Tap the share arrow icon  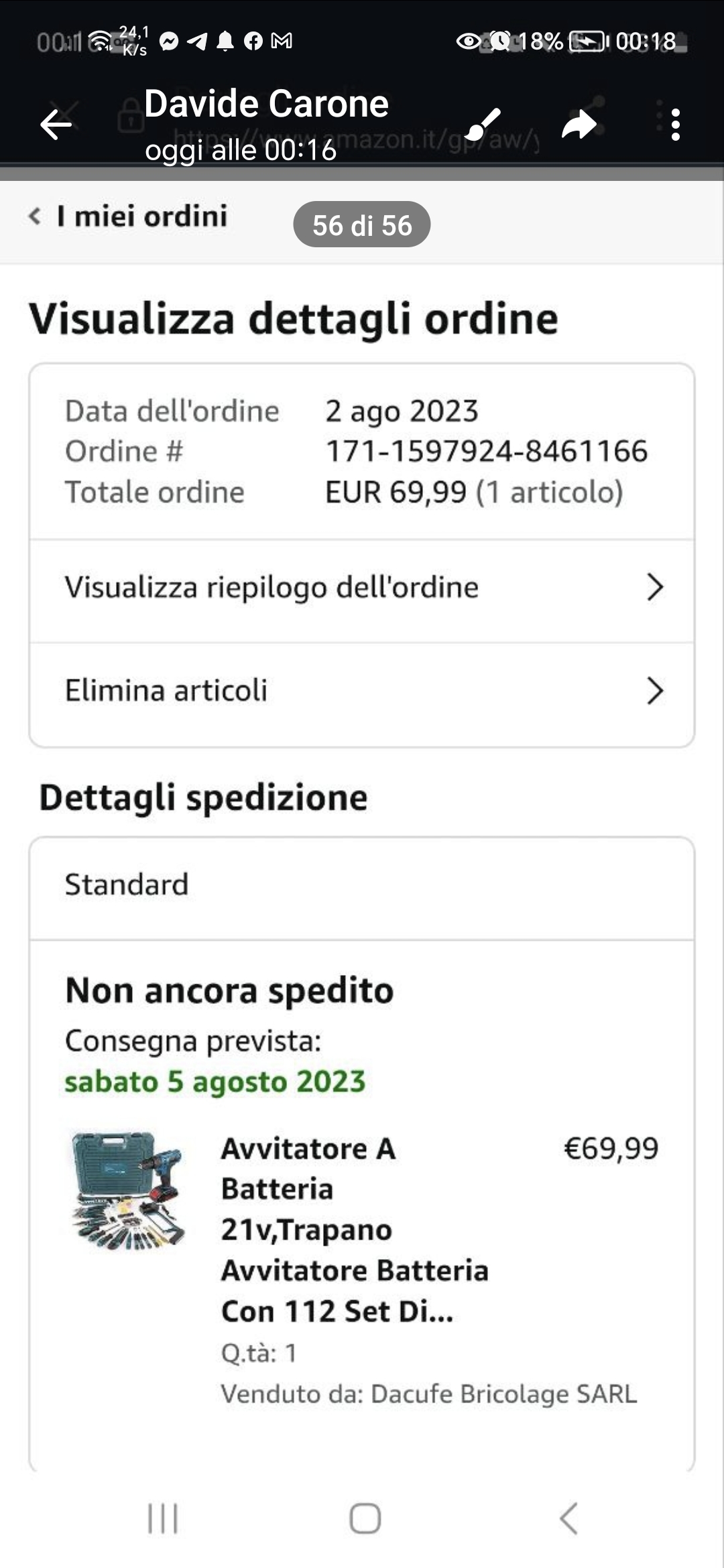coord(579,125)
